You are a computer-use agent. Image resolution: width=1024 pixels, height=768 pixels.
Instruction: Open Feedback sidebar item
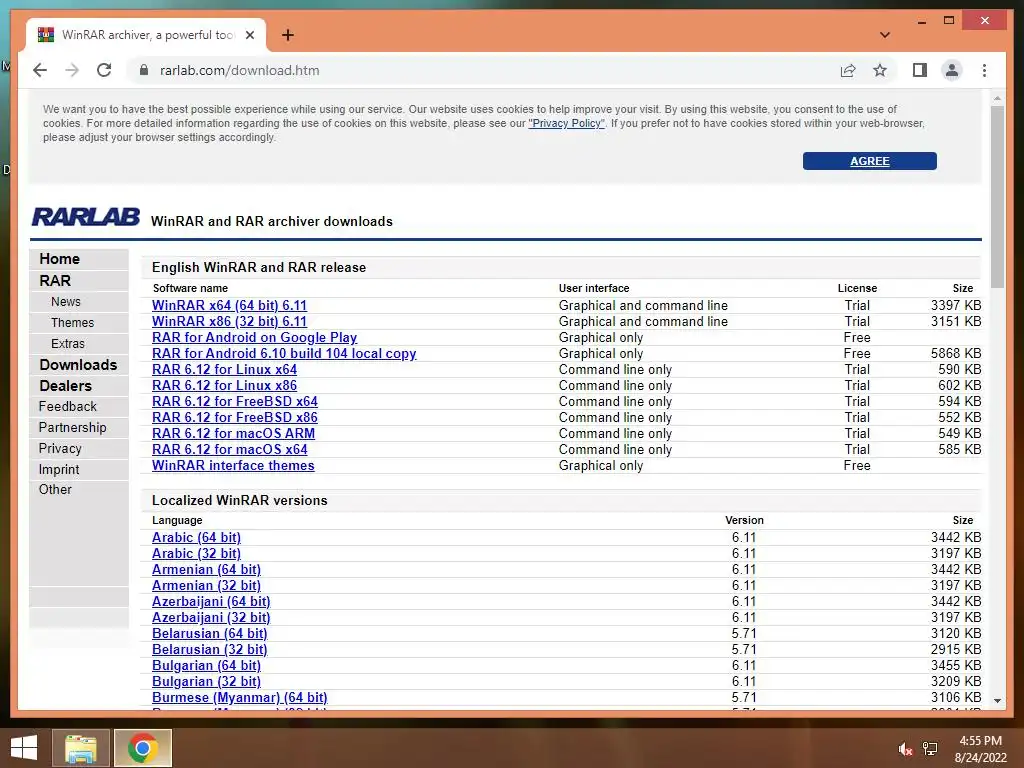point(67,407)
